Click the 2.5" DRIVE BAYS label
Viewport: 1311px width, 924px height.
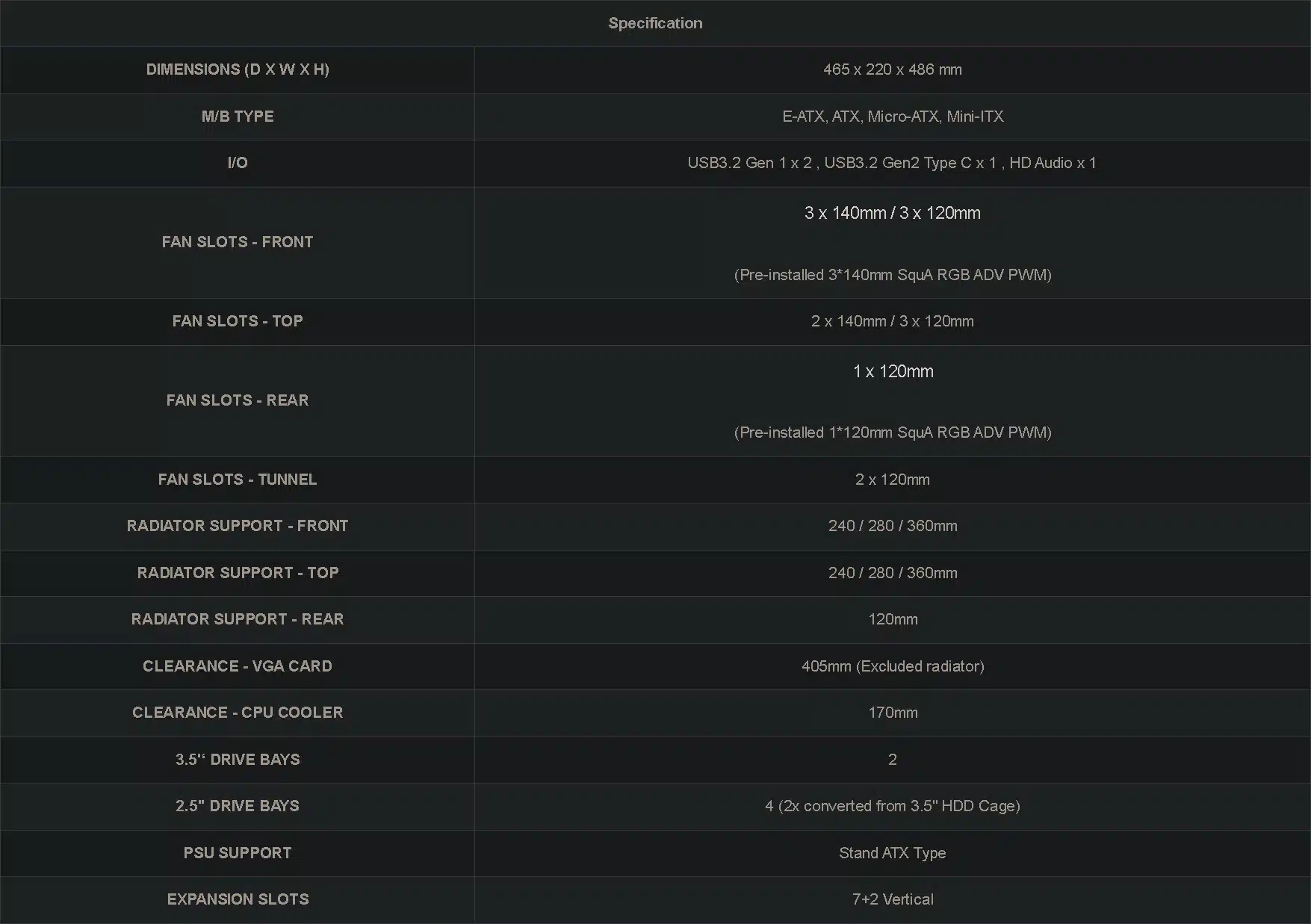238,806
